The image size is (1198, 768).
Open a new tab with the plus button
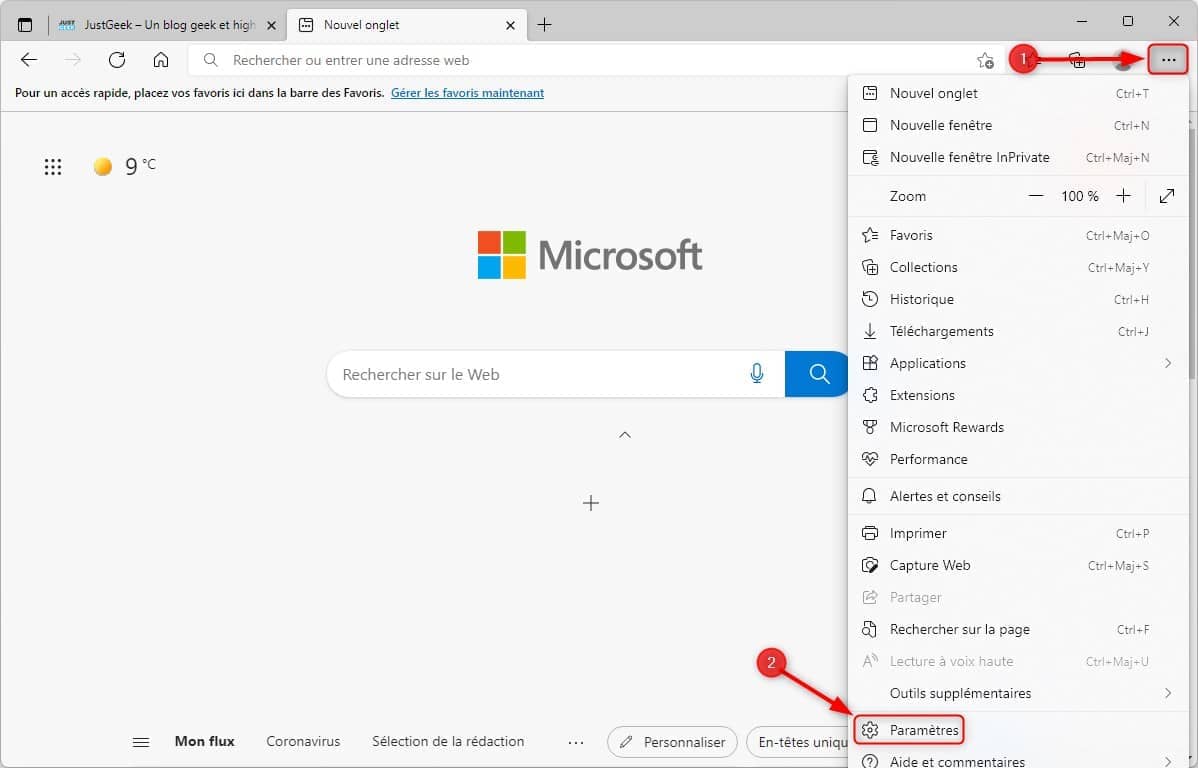point(544,25)
